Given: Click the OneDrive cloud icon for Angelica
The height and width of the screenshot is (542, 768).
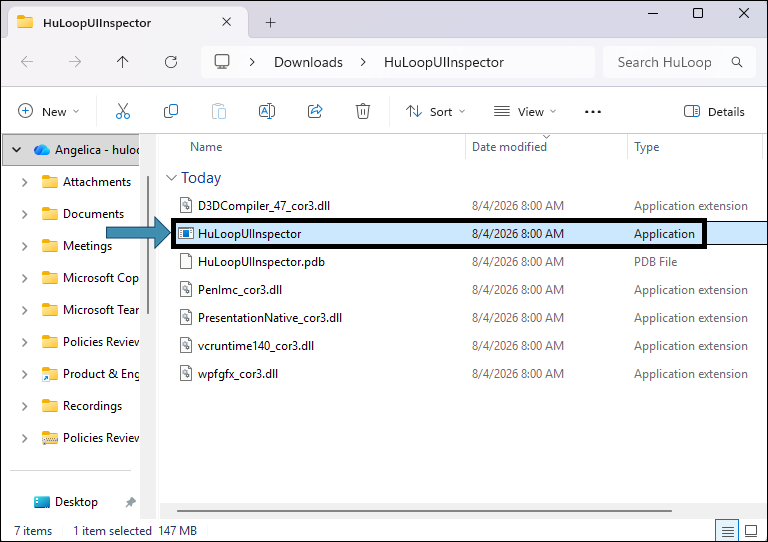Looking at the screenshot, I should click(x=42, y=150).
